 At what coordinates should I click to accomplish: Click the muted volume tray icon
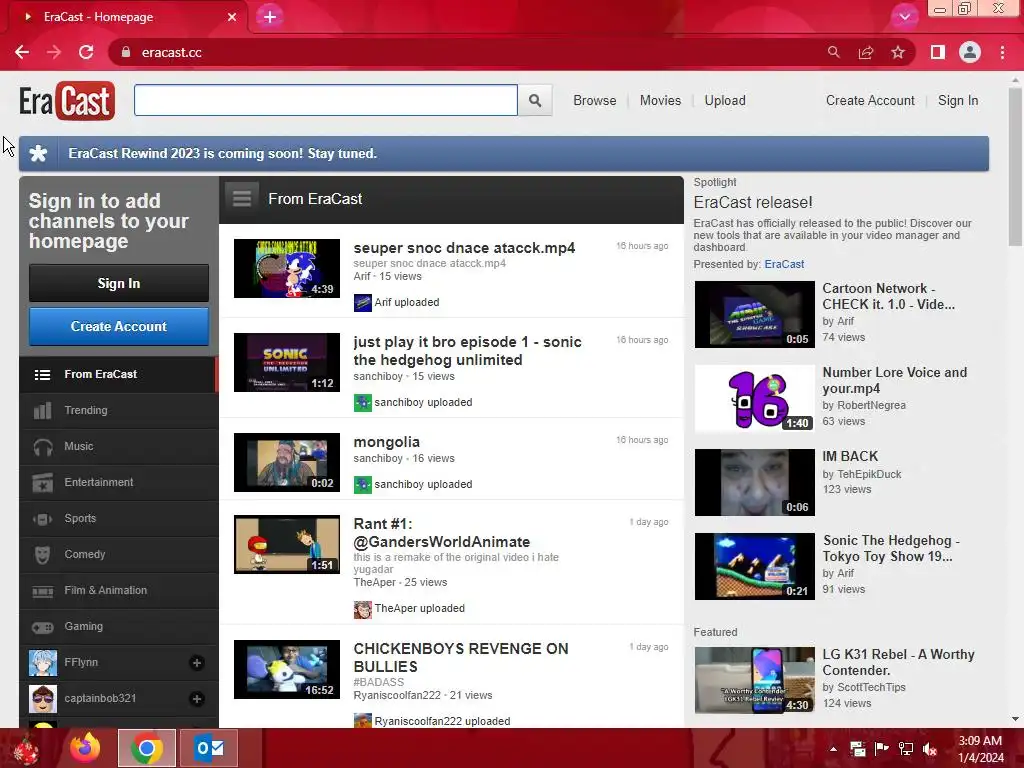[x=930, y=749]
